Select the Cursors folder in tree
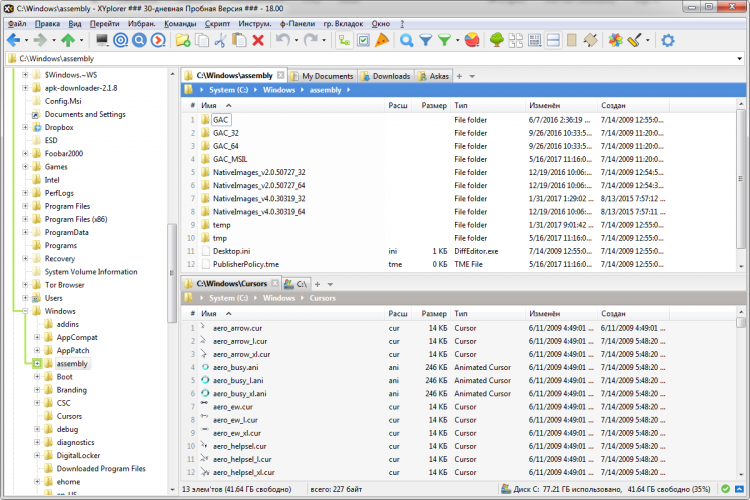Image resolution: width=750 pixels, height=500 pixels. point(69,416)
